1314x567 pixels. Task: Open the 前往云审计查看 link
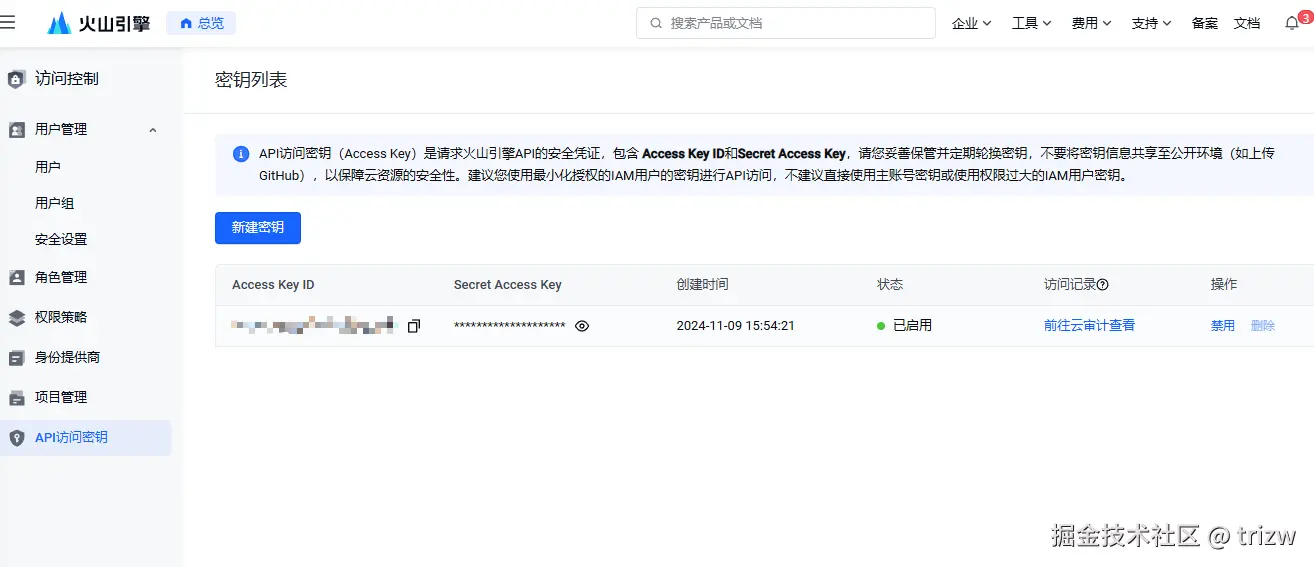[x=1089, y=326]
